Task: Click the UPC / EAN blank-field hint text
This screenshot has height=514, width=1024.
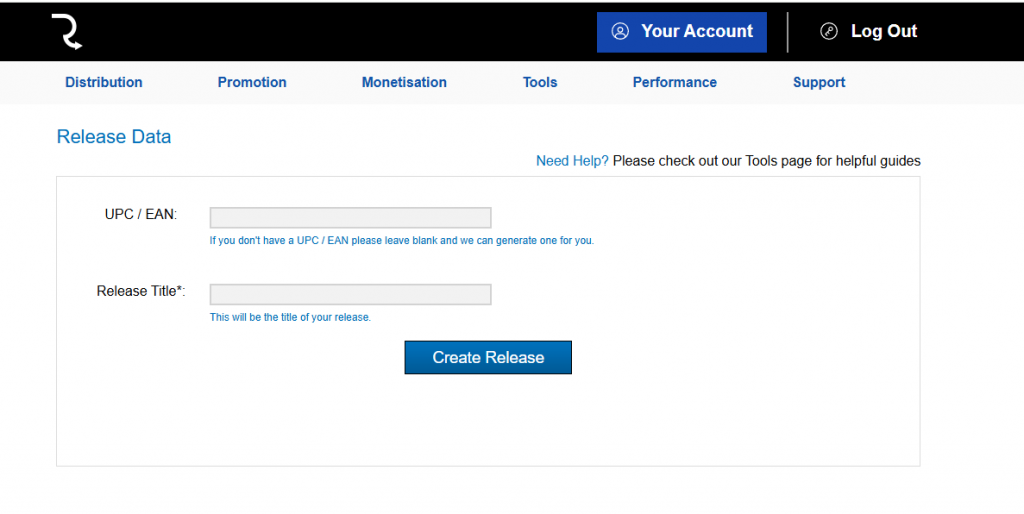Action: pyautogui.click(x=401, y=241)
